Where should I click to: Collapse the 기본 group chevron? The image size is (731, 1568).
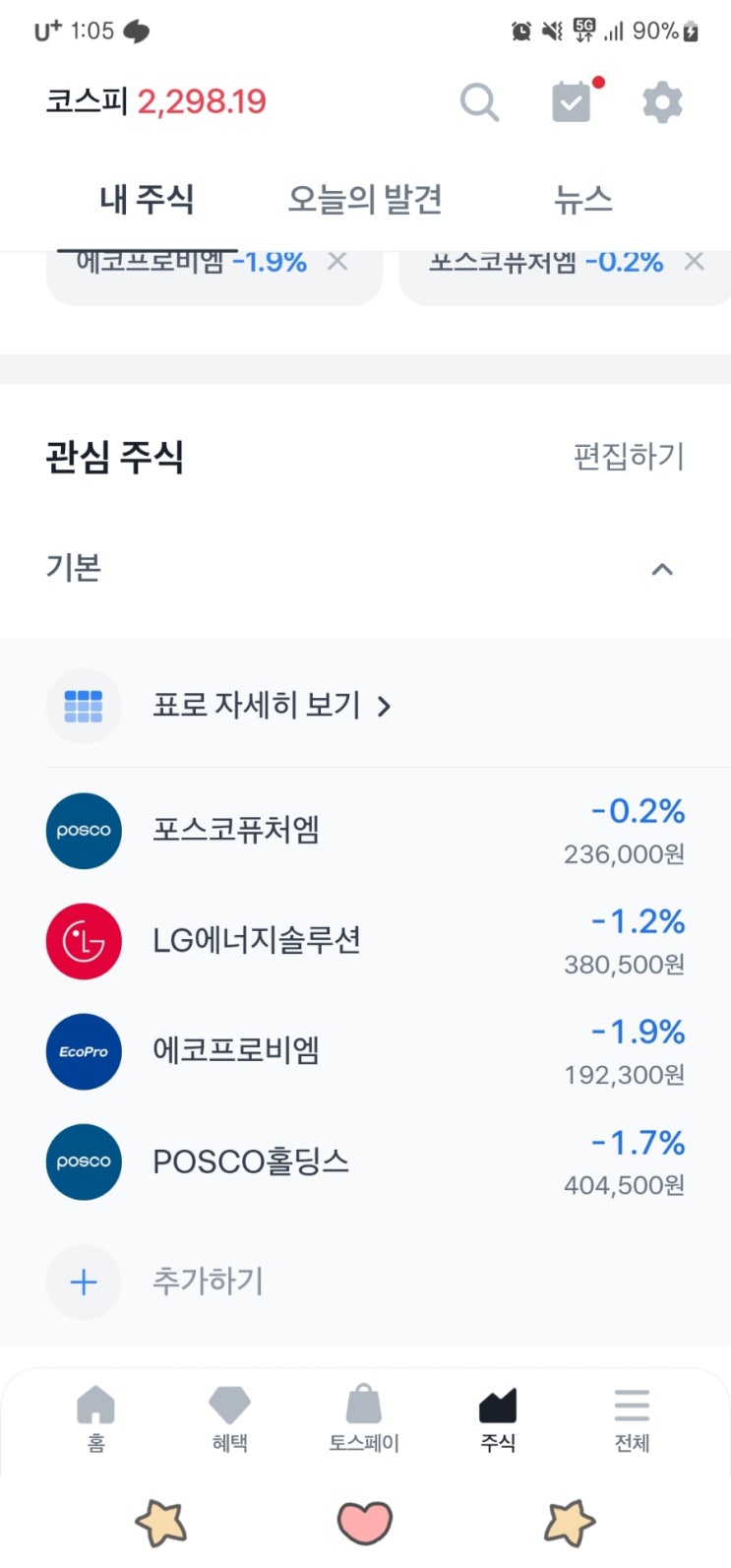click(662, 569)
